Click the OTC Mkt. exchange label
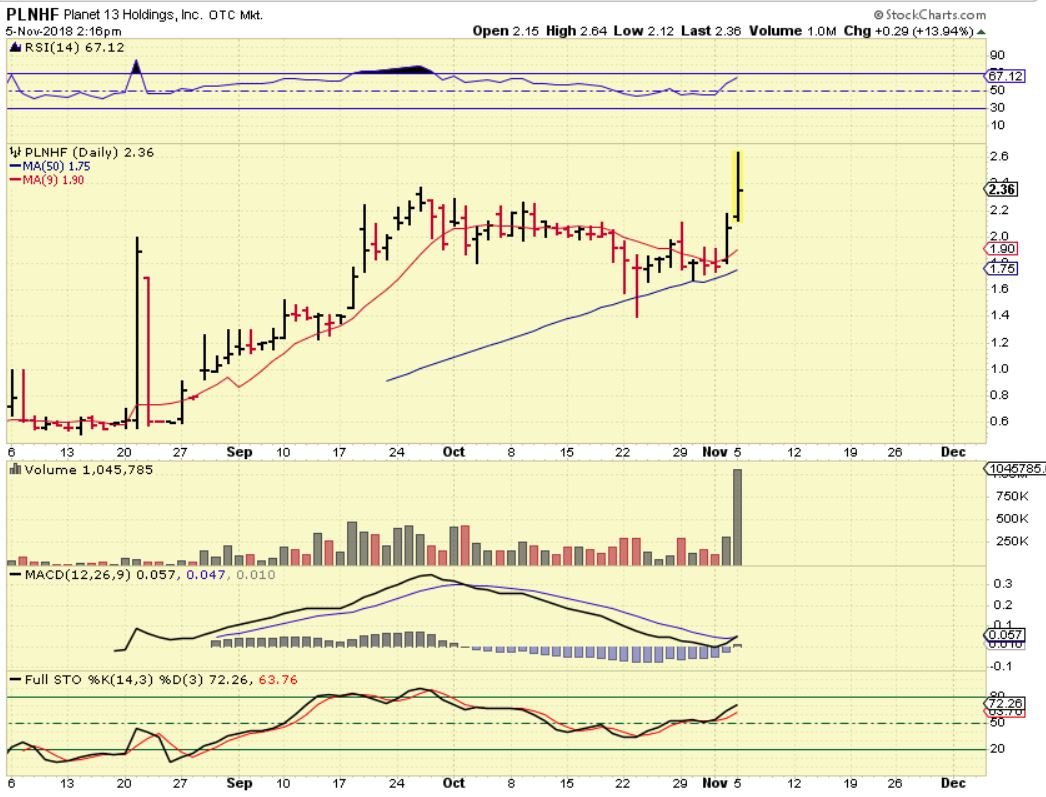The height and width of the screenshot is (797, 1046). coord(235,15)
